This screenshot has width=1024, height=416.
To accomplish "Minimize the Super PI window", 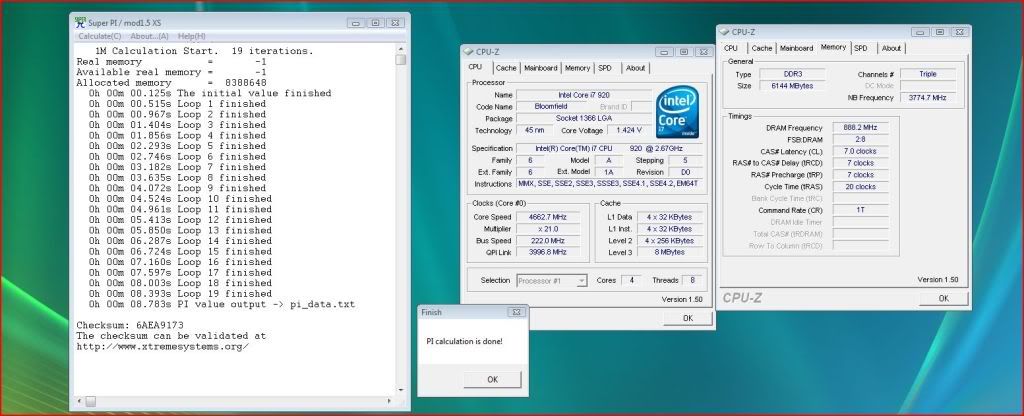I will (356, 23).
